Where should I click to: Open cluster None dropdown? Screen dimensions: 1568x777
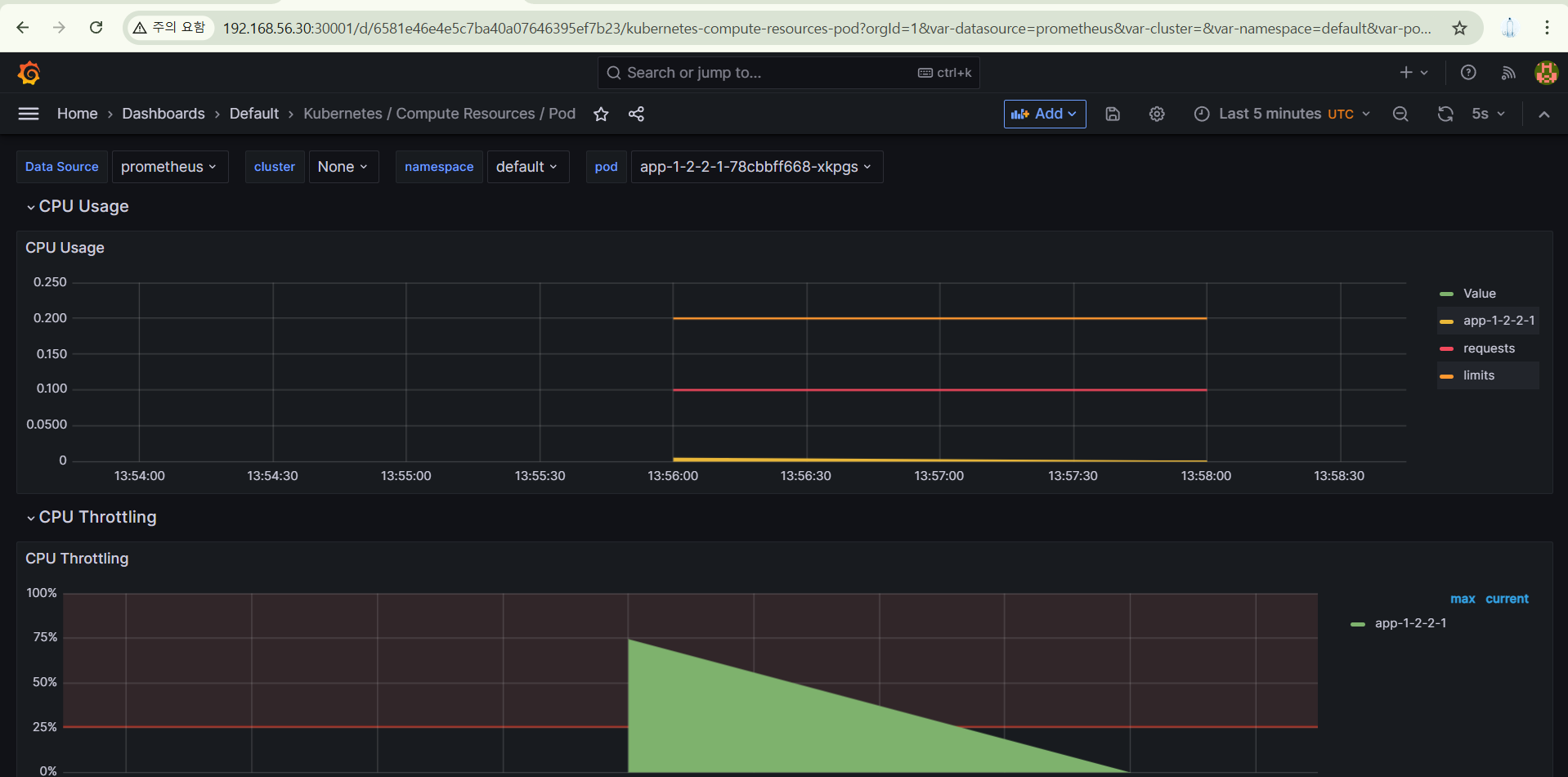pos(343,167)
